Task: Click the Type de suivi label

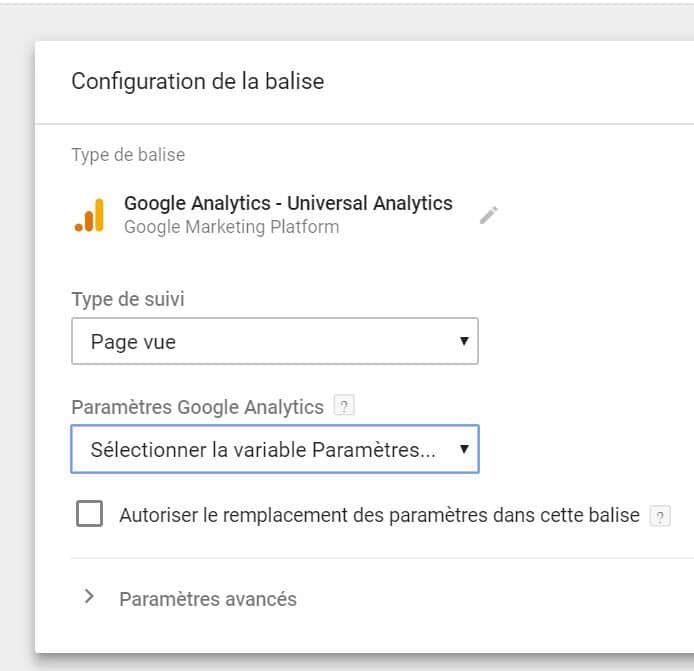Action: point(128,299)
